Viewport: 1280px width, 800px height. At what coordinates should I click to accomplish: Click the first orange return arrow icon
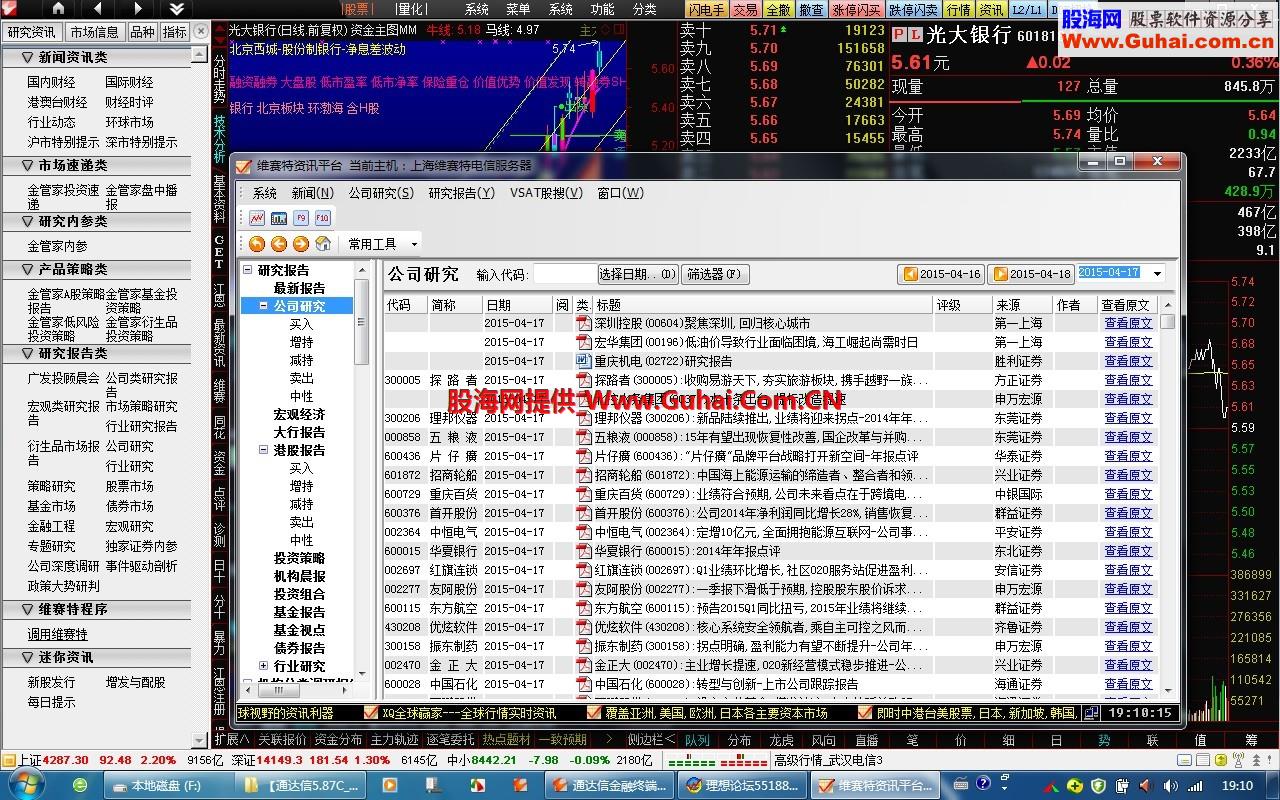coord(257,243)
